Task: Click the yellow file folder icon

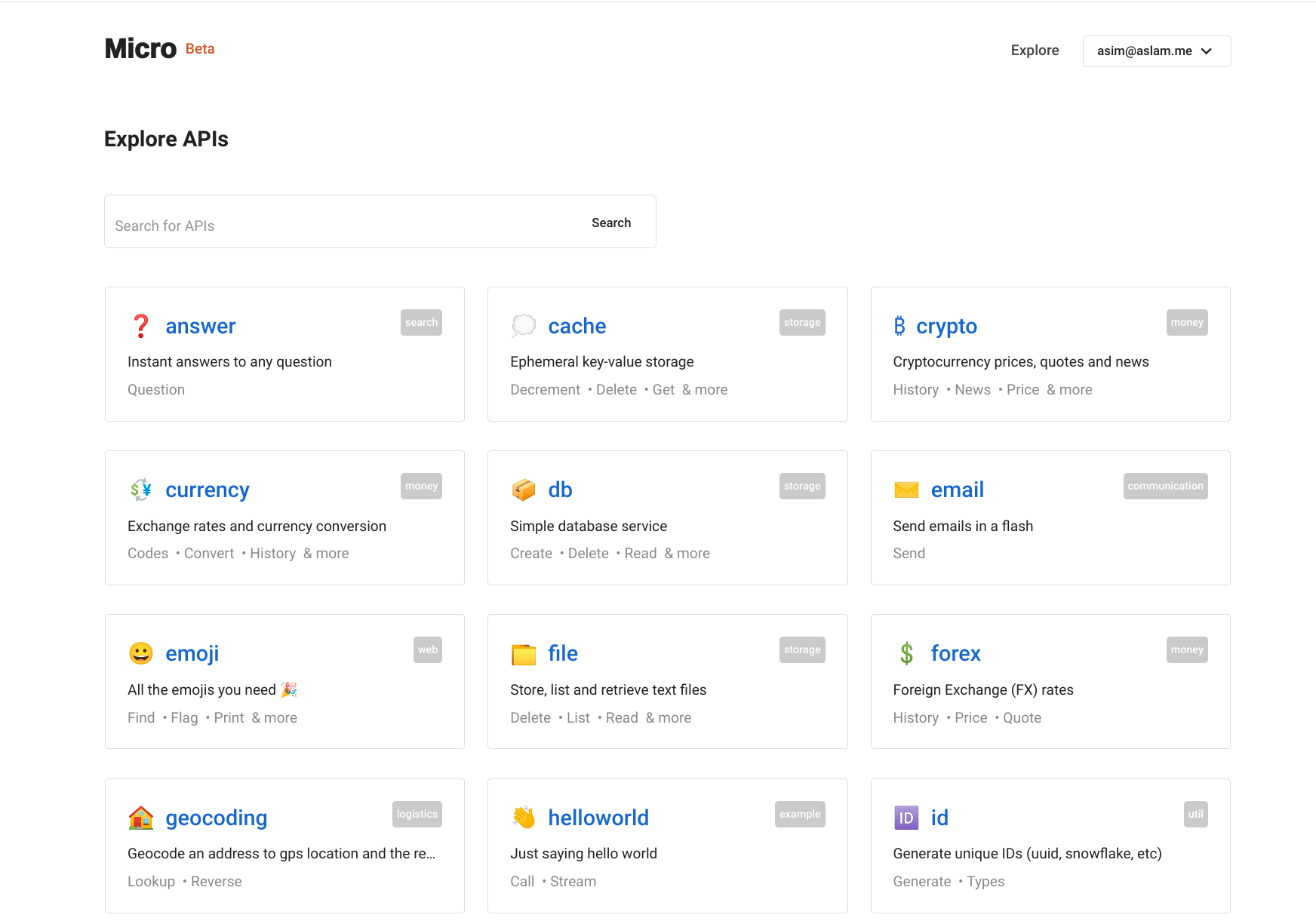Action: pyautogui.click(x=524, y=654)
